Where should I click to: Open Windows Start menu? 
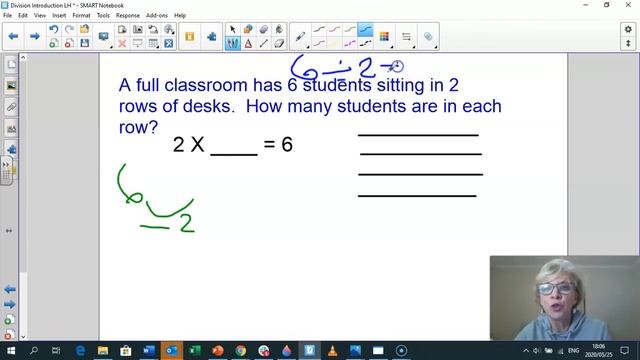(x=11, y=350)
